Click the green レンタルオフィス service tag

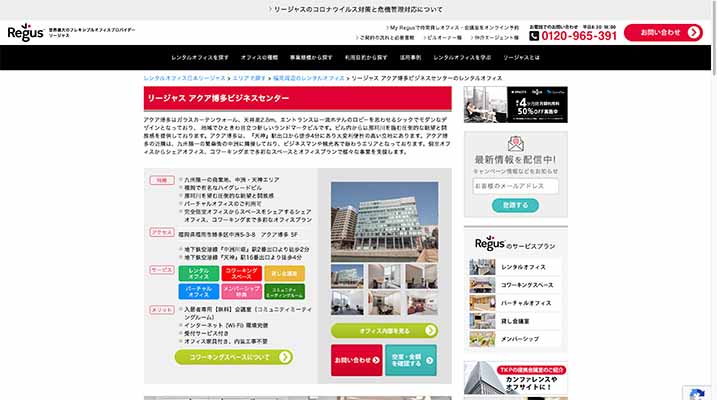(x=198, y=273)
